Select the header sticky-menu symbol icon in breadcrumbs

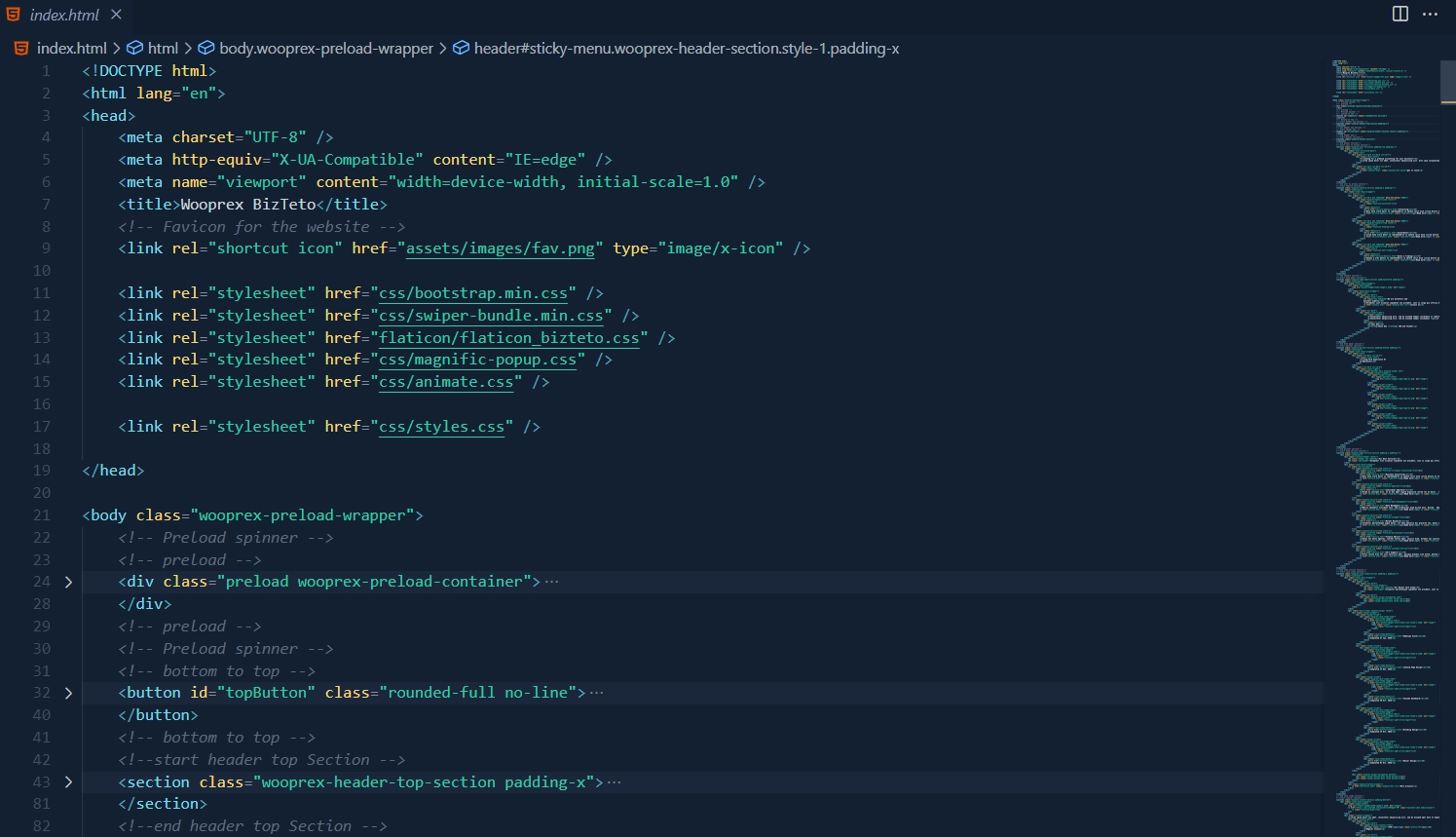pos(462,48)
